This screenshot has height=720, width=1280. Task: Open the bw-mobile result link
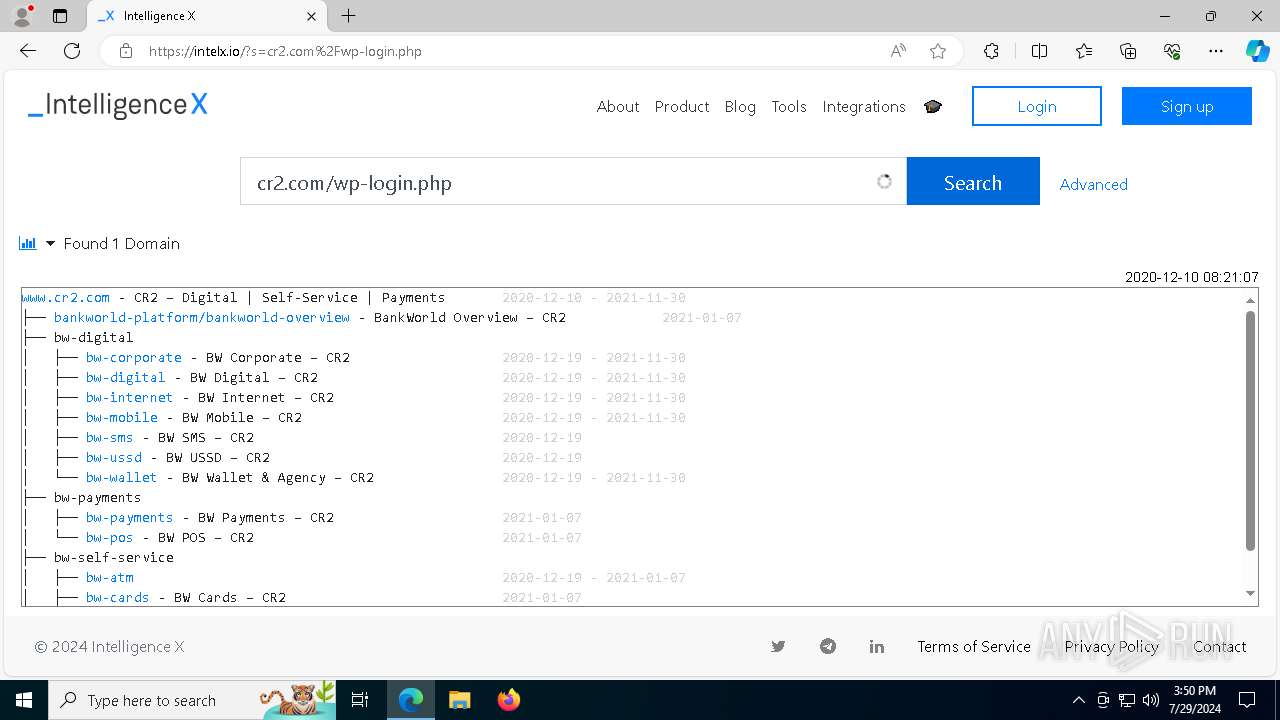(x=122, y=417)
